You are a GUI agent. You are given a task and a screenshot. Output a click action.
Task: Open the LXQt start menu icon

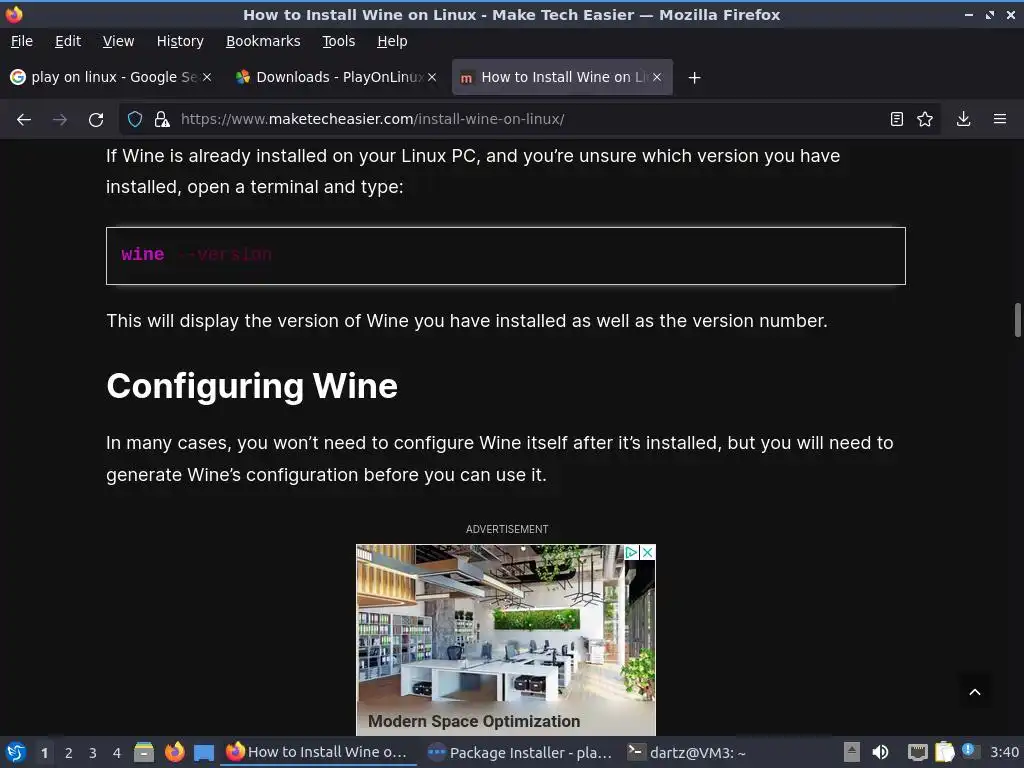(16, 752)
